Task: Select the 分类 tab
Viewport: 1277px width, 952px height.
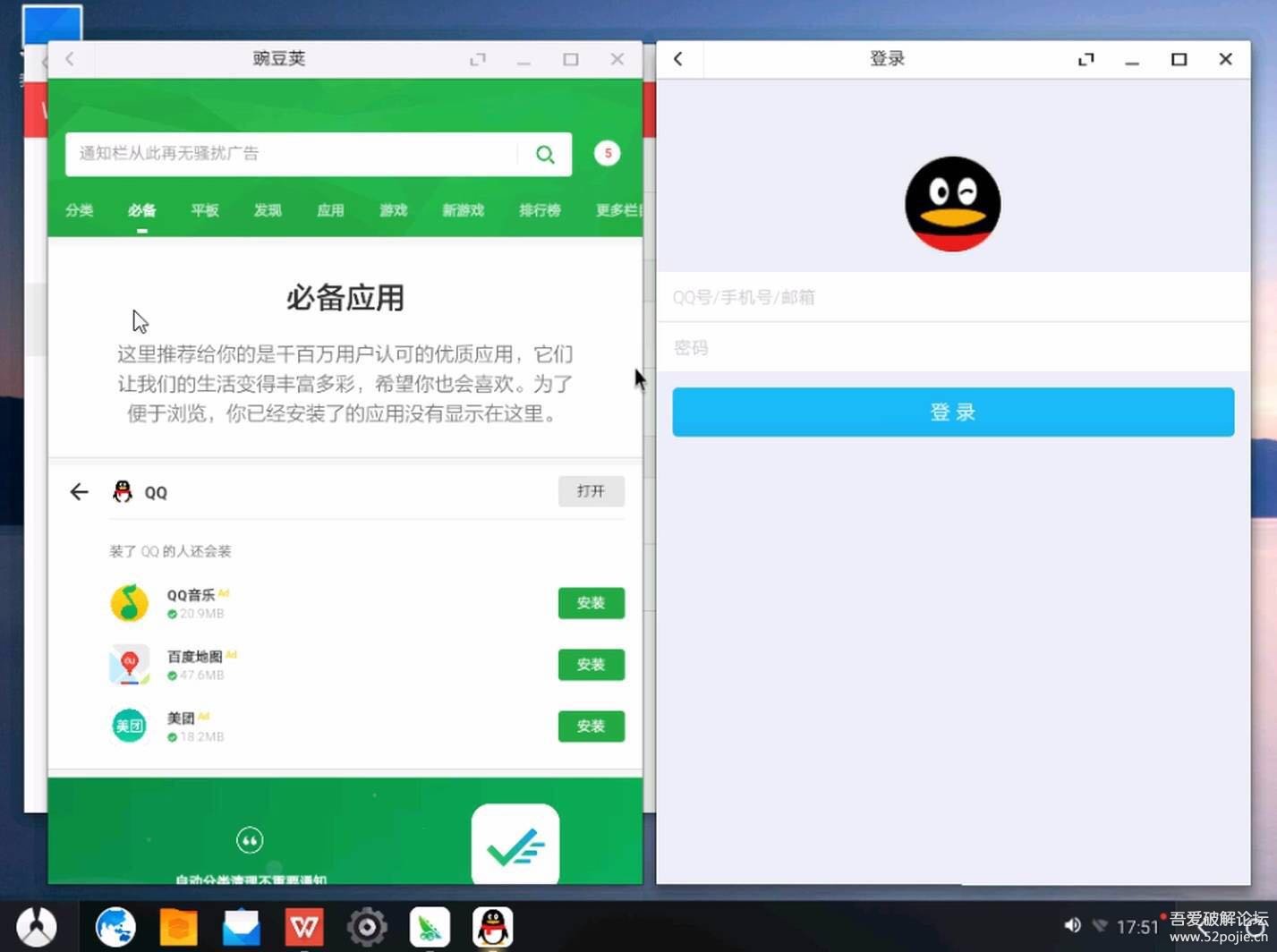Action: point(80,210)
